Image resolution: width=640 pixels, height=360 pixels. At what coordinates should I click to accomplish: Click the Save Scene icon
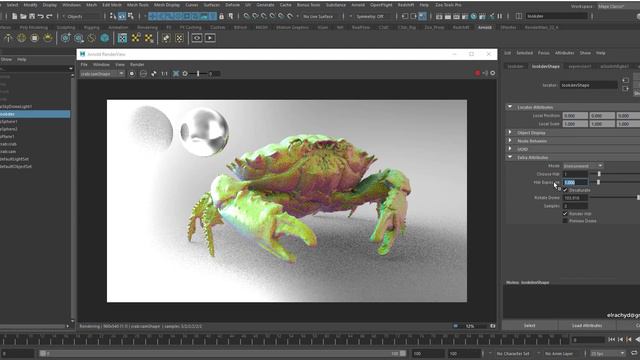(x=32, y=16)
